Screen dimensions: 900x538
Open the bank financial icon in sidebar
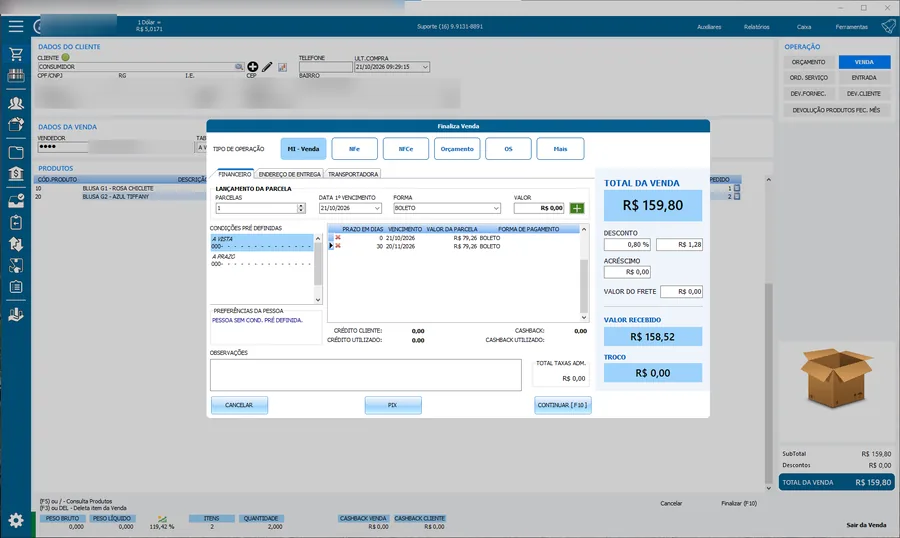(15, 173)
